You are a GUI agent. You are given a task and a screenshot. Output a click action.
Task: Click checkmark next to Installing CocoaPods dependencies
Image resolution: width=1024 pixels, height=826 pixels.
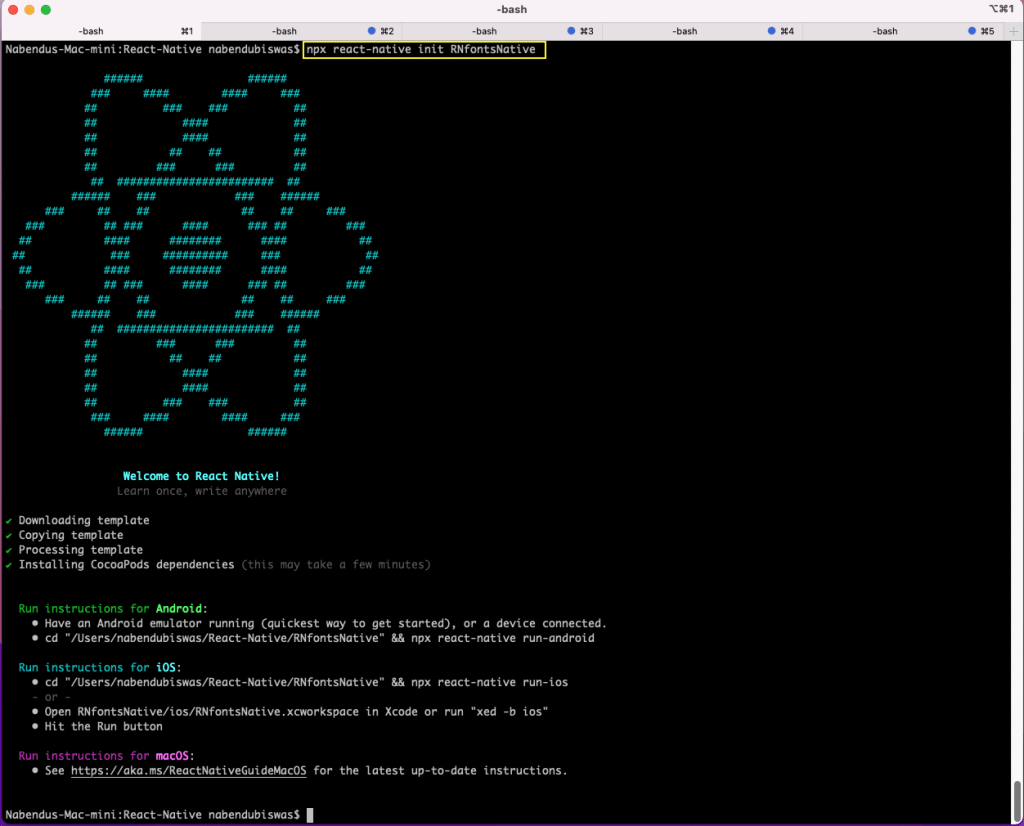[x=8, y=564]
